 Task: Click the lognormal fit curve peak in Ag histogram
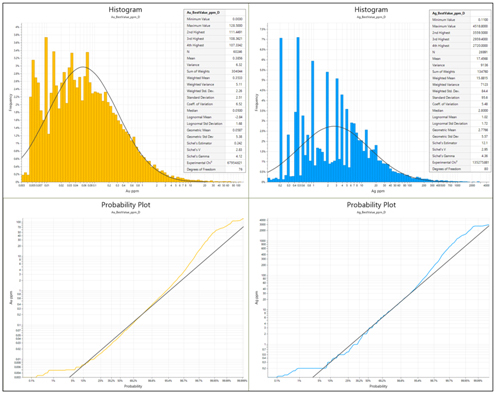click(x=334, y=126)
